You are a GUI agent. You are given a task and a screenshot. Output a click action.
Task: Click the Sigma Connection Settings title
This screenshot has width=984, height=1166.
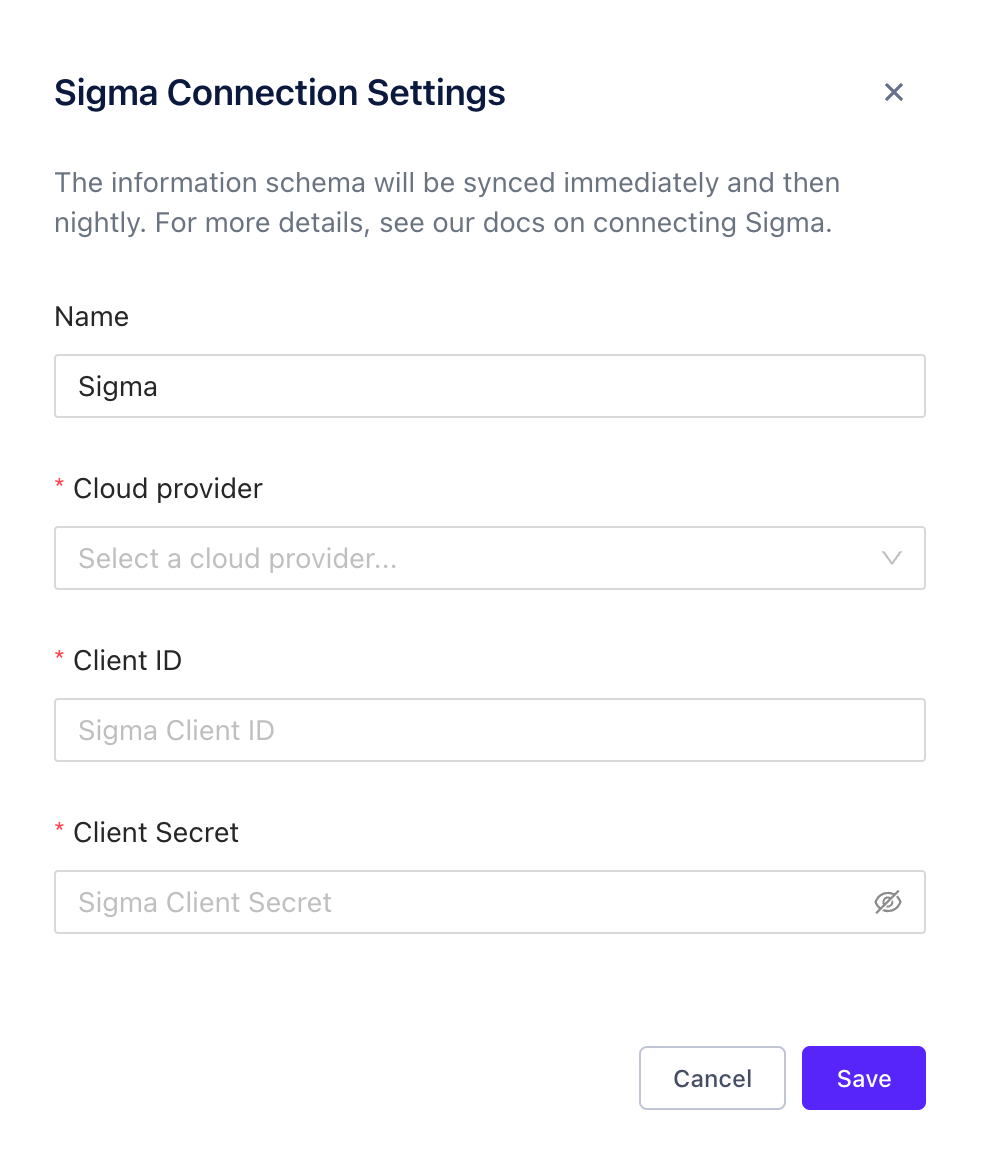[x=279, y=93]
